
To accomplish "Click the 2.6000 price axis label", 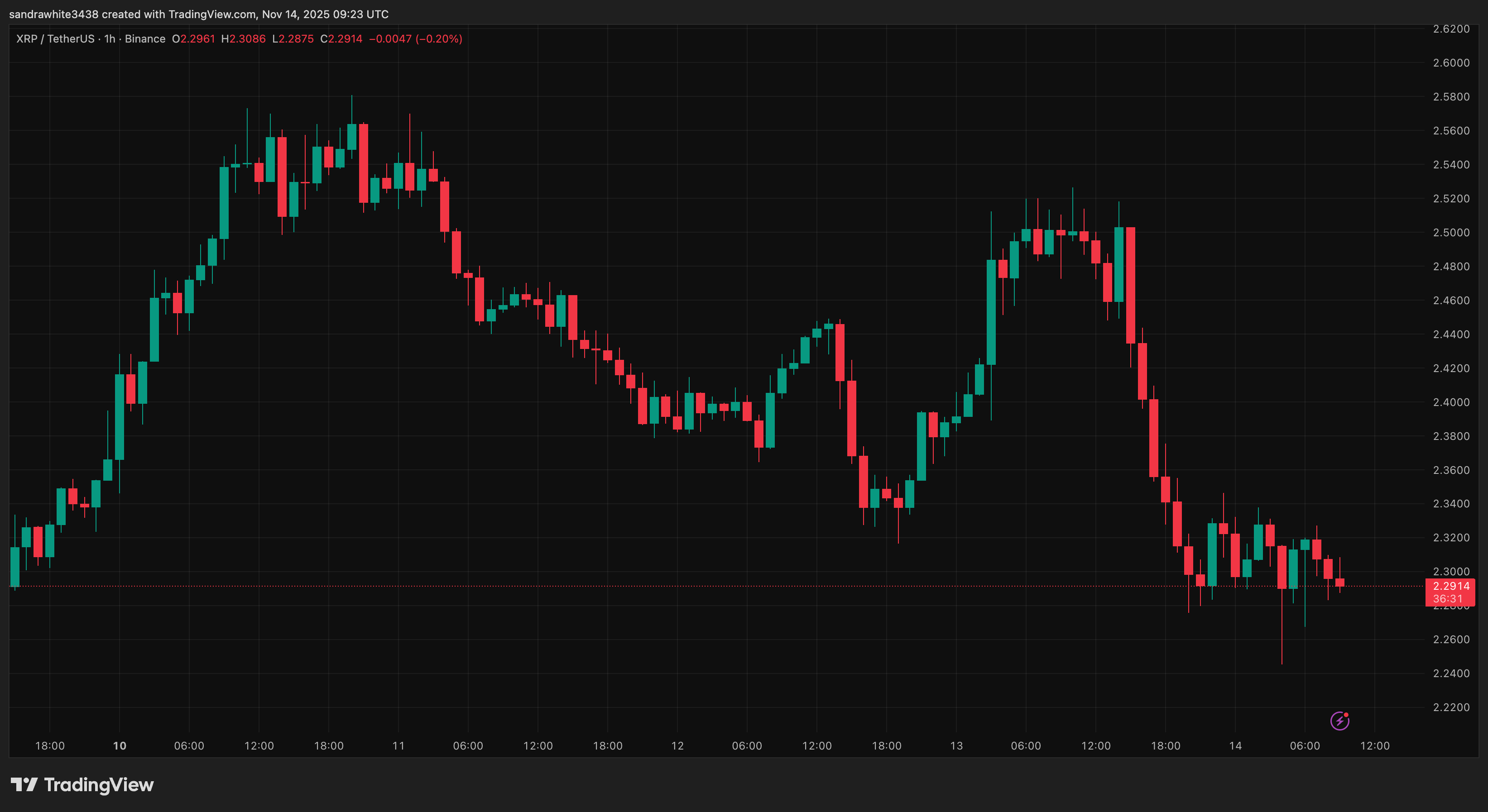I will [x=1451, y=62].
